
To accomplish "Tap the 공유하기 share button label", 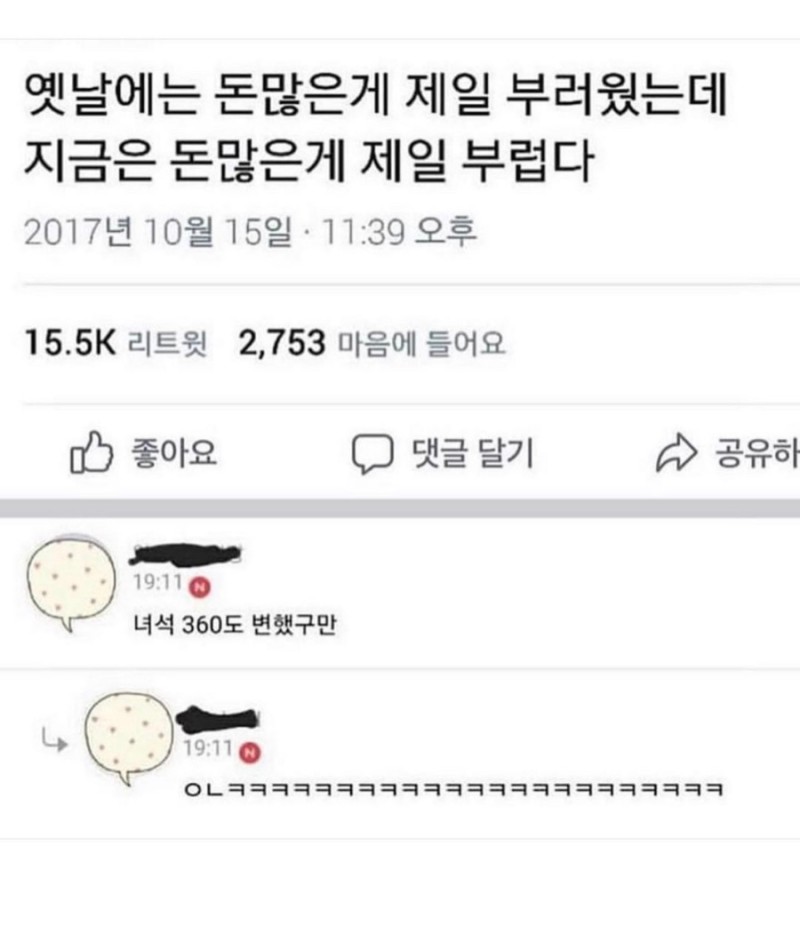I will click(757, 454).
